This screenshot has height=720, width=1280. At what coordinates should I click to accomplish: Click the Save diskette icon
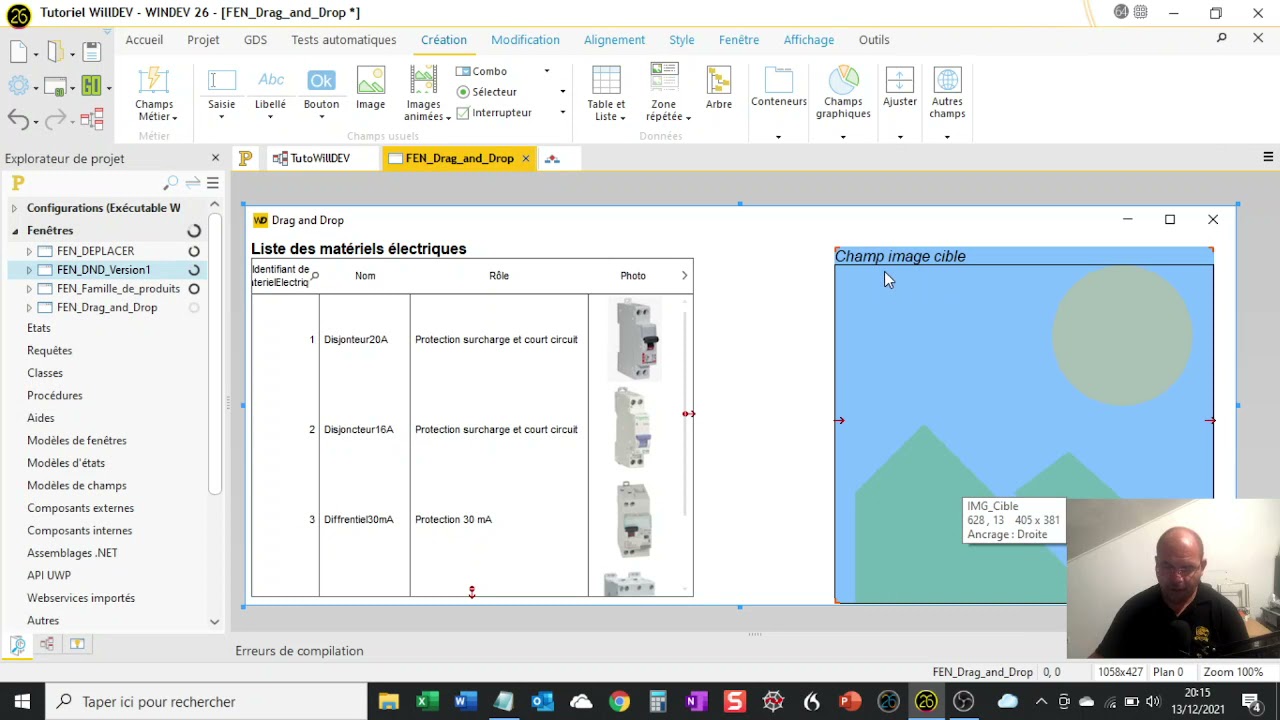pyautogui.click(x=91, y=52)
